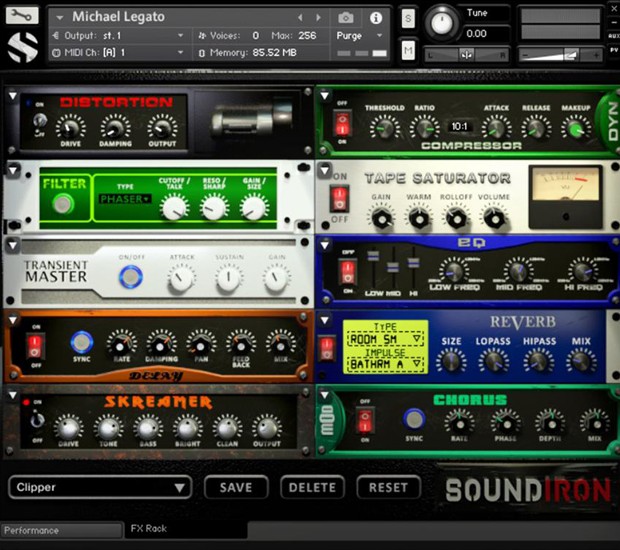Click the Delay Feedback knob

point(241,346)
